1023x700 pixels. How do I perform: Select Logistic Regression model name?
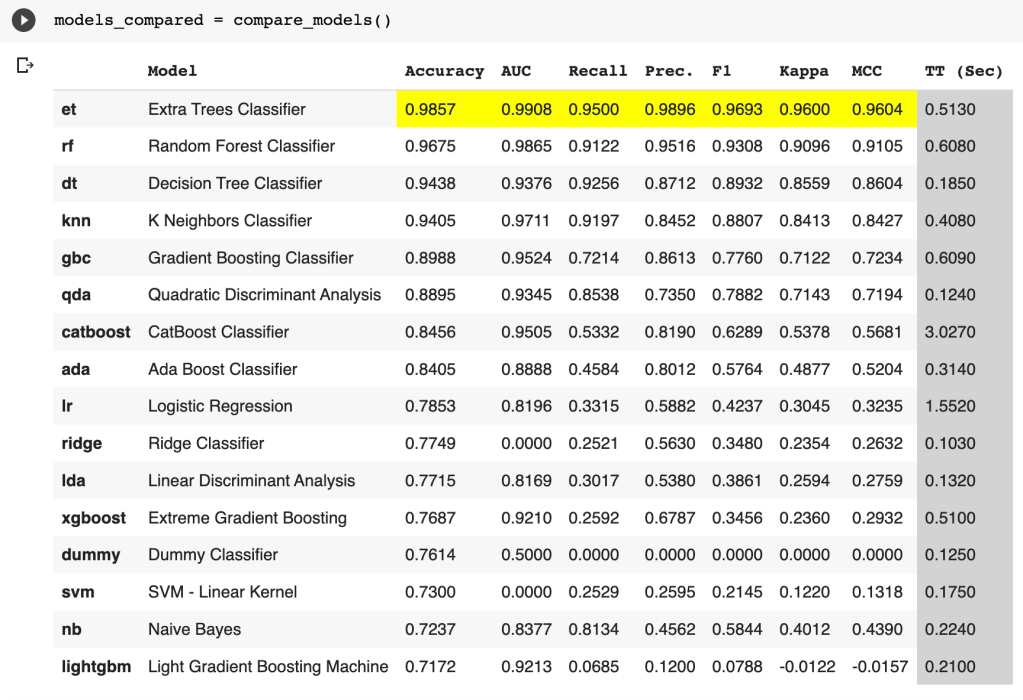pos(220,406)
